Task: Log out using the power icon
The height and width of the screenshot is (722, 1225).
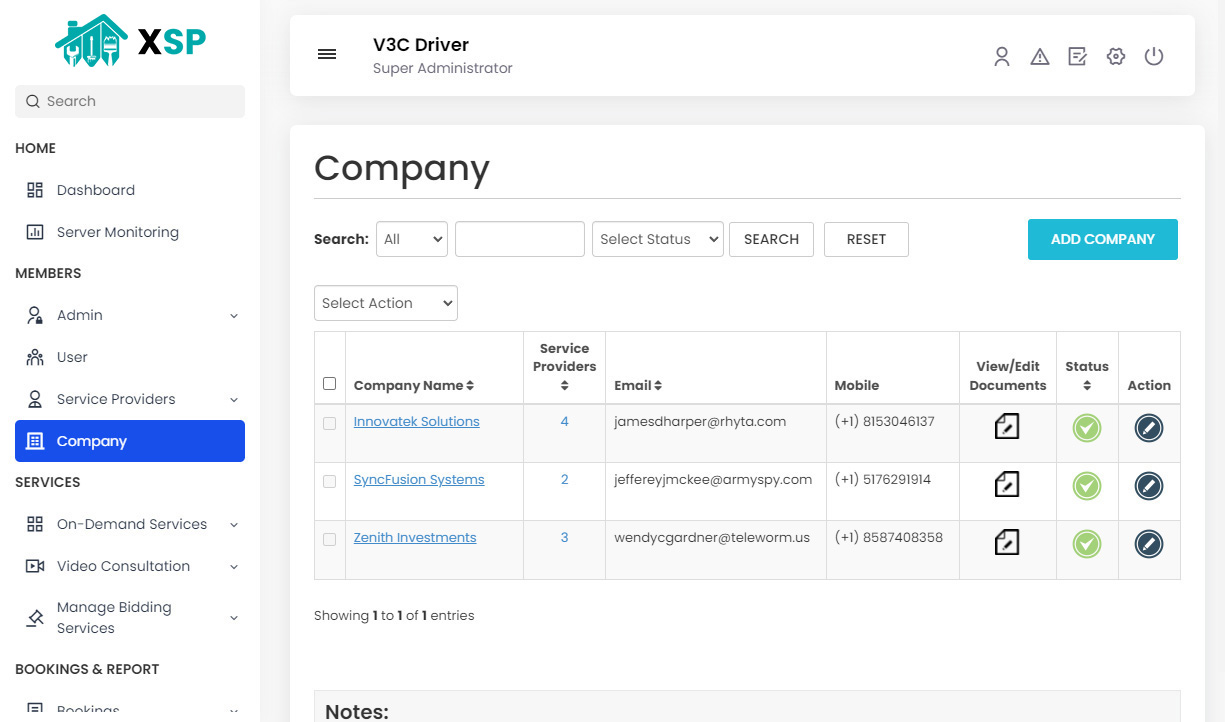Action: coord(1154,56)
